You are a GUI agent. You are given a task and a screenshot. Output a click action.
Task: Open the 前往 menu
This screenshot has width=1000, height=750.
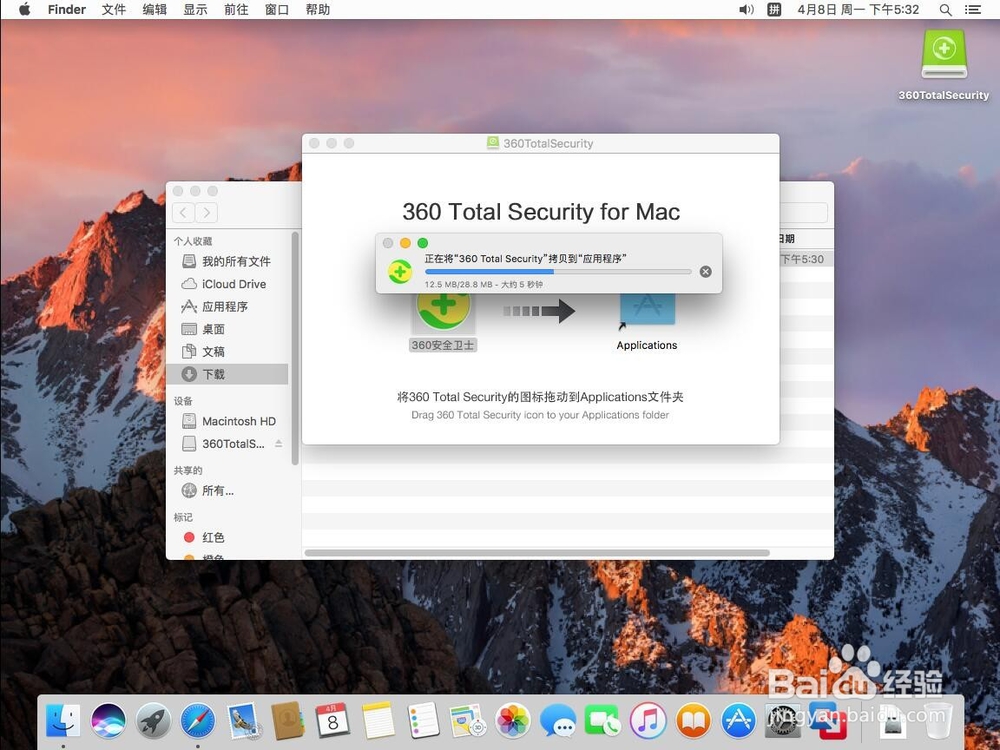(x=236, y=10)
